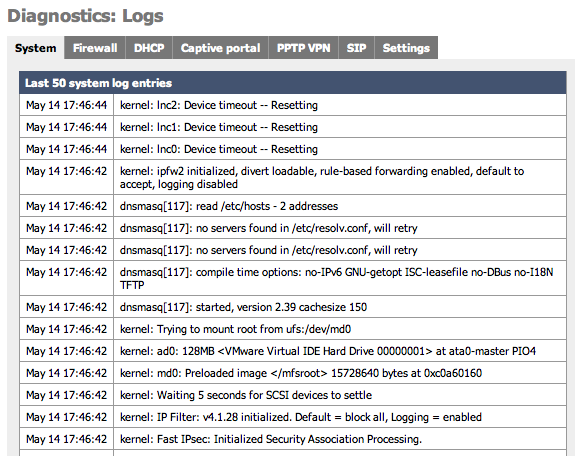Select the Captive portal tab
575x456 pixels.
[x=220, y=48]
